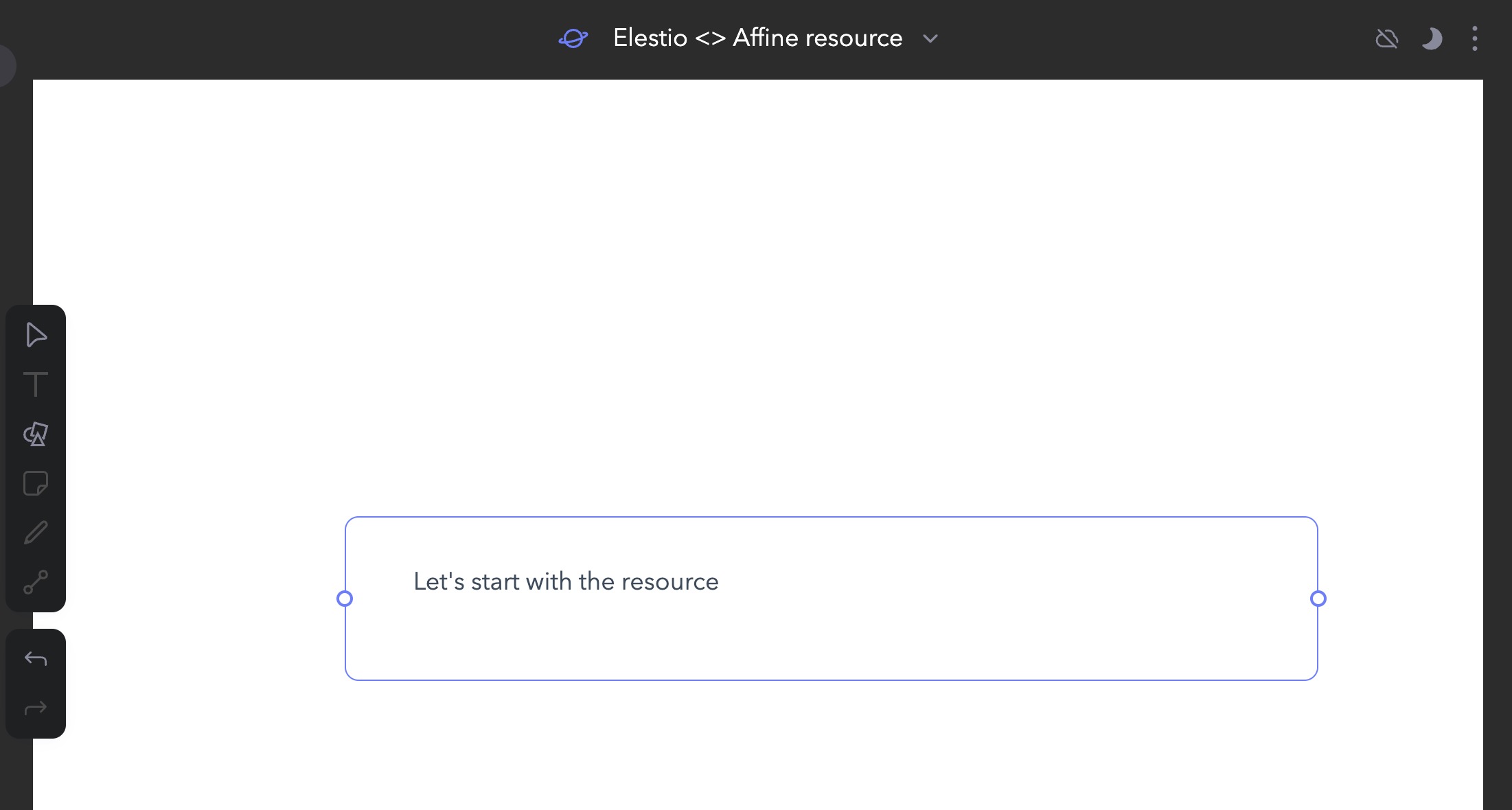Image resolution: width=1512 pixels, height=810 pixels.
Task: Toggle dark mode with the moon icon
Action: 1432,38
